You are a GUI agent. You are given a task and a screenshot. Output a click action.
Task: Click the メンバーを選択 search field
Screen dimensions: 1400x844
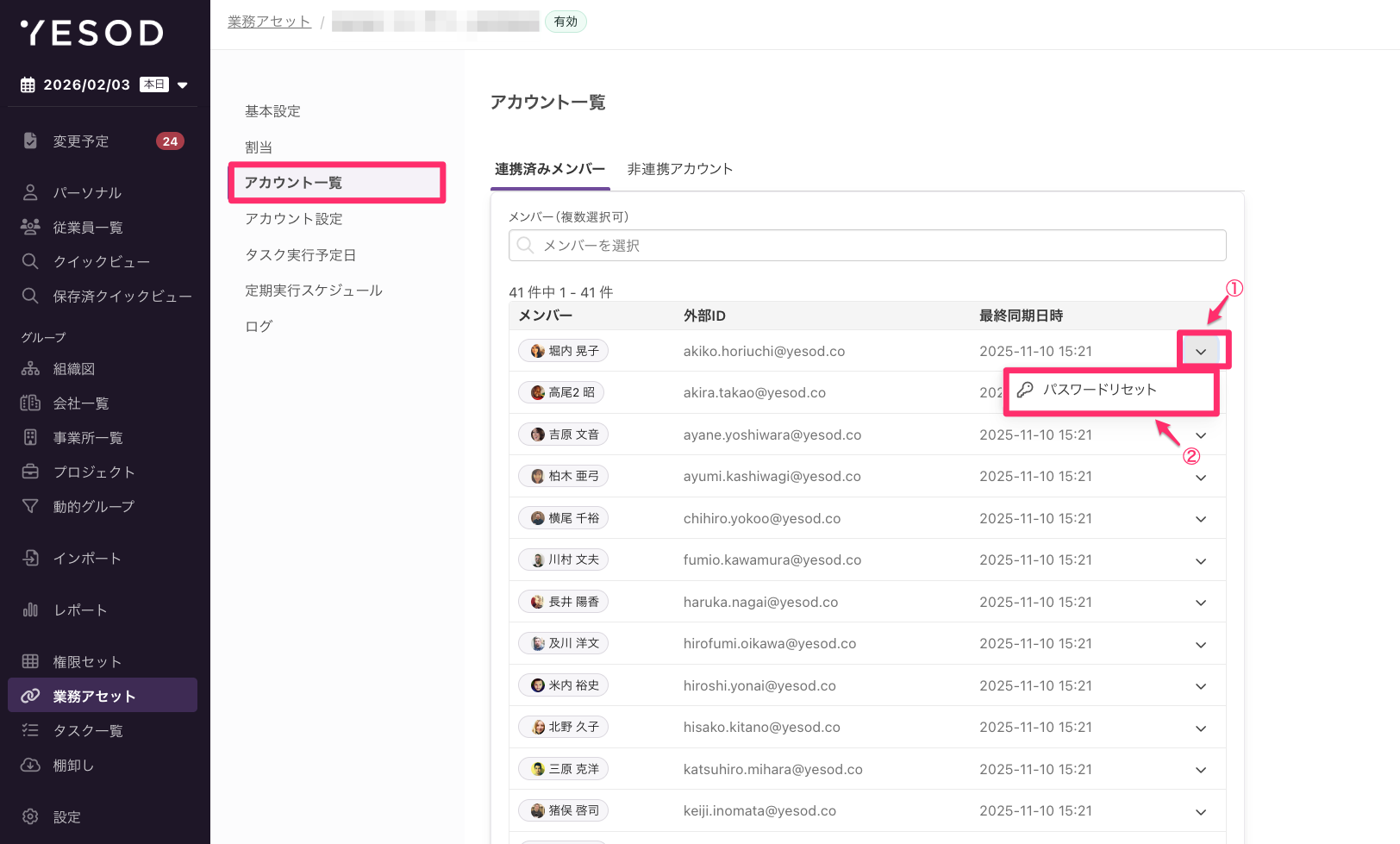pyautogui.click(x=866, y=246)
